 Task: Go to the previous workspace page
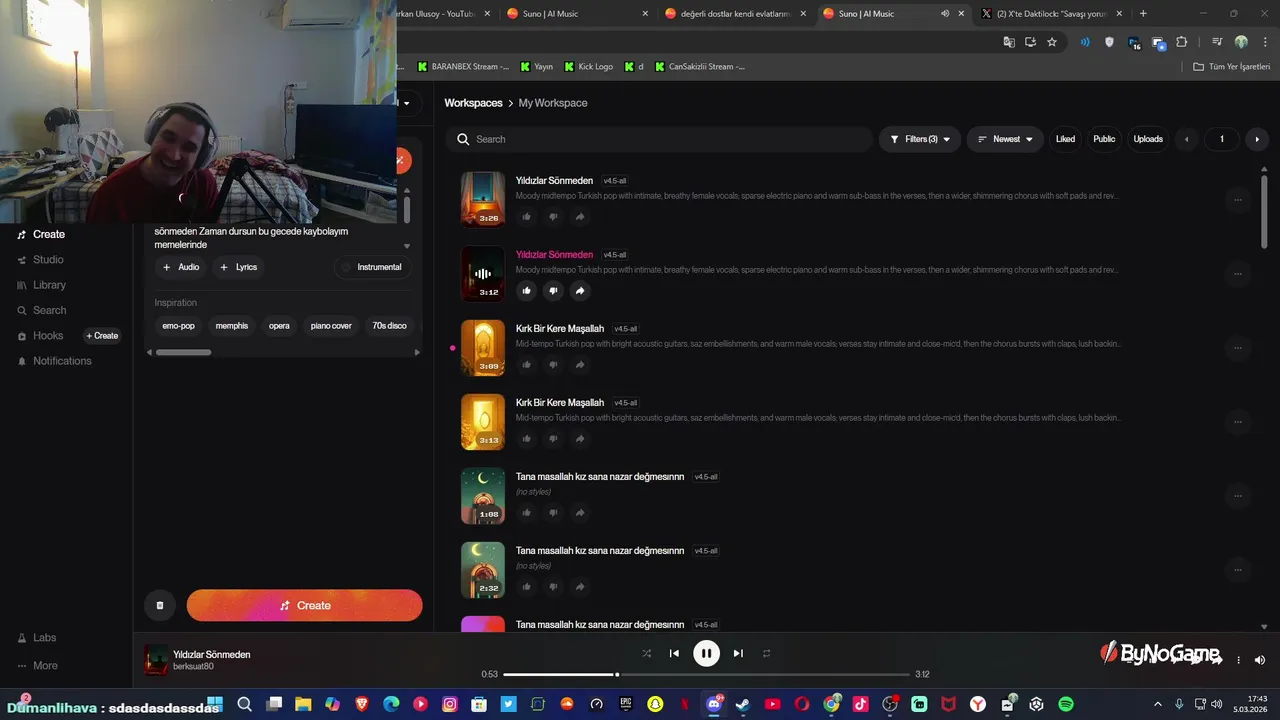(x=1187, y=139)
